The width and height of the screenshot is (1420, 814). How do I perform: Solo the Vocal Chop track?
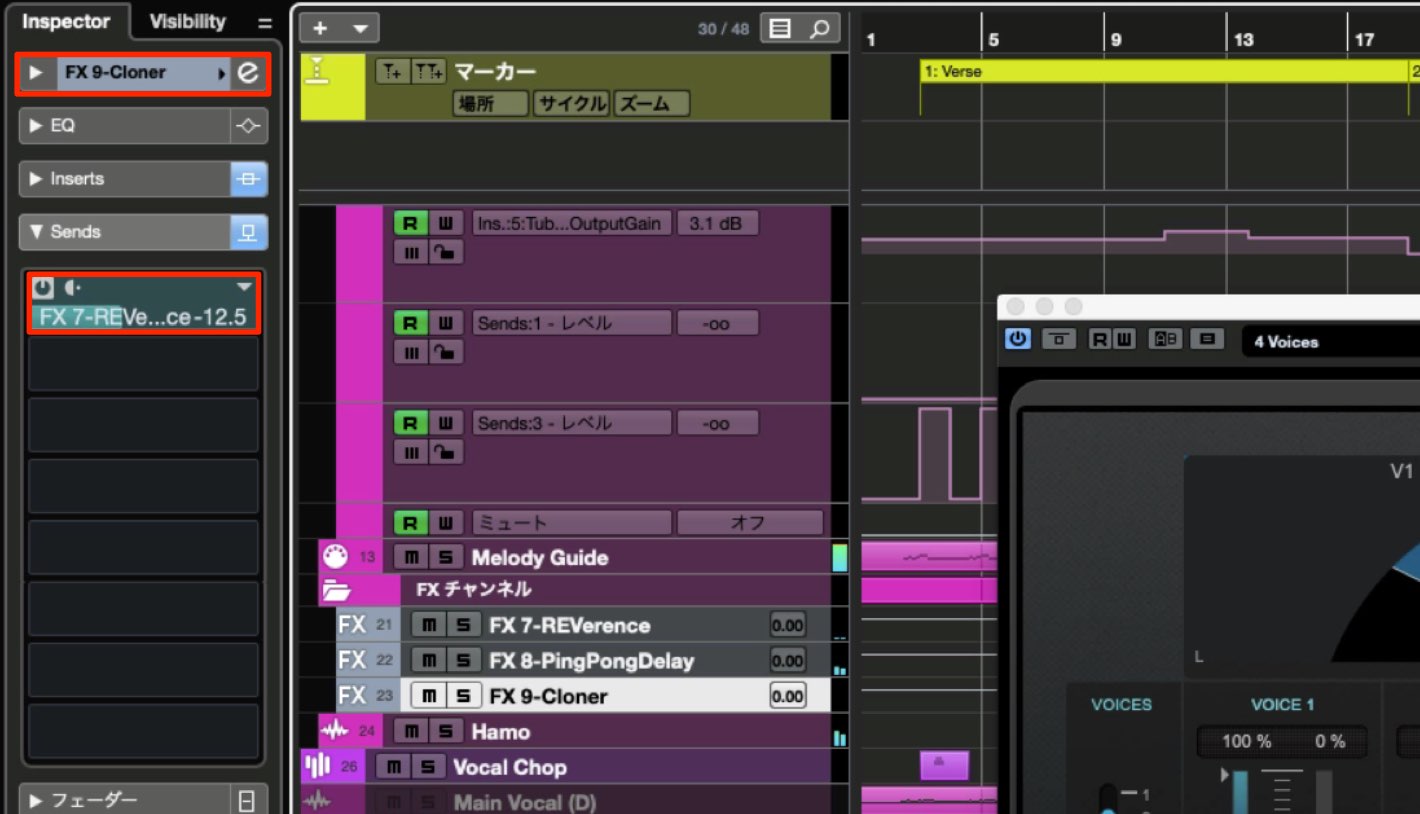pyautogui.click(x=428, y=767)
